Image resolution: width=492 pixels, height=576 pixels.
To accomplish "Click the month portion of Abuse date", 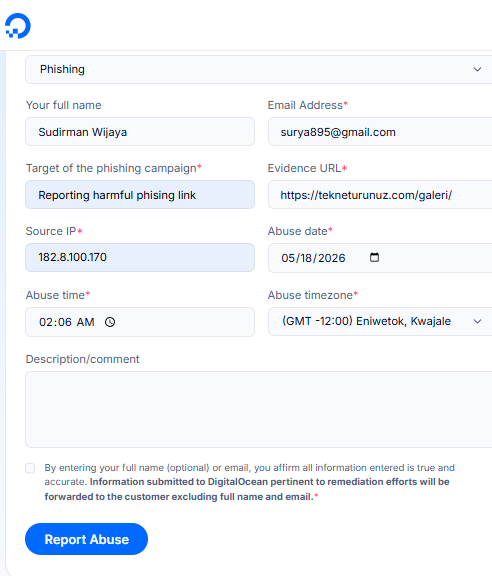I will [288, 258].
